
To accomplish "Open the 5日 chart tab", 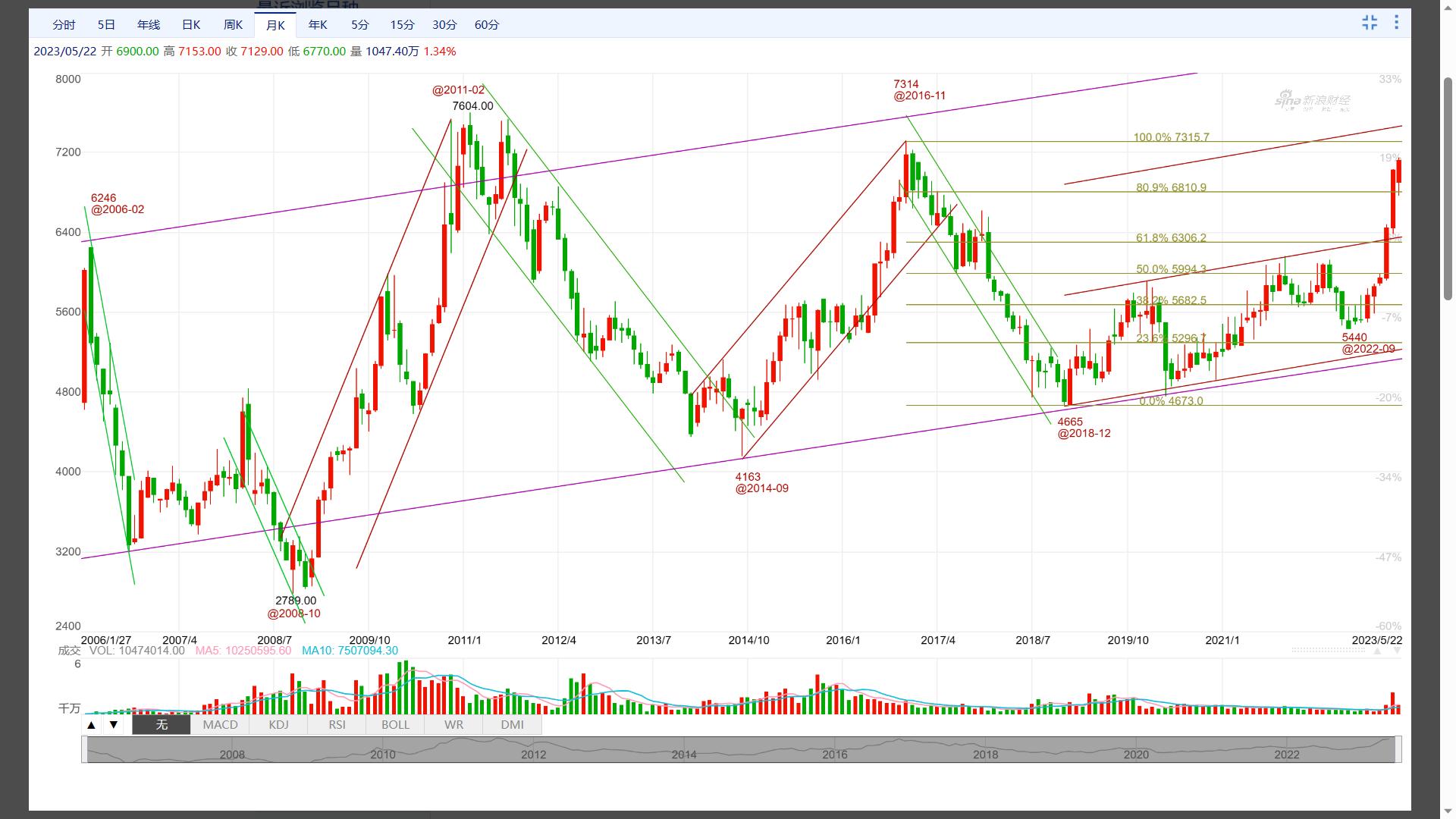I will (106, 25).
